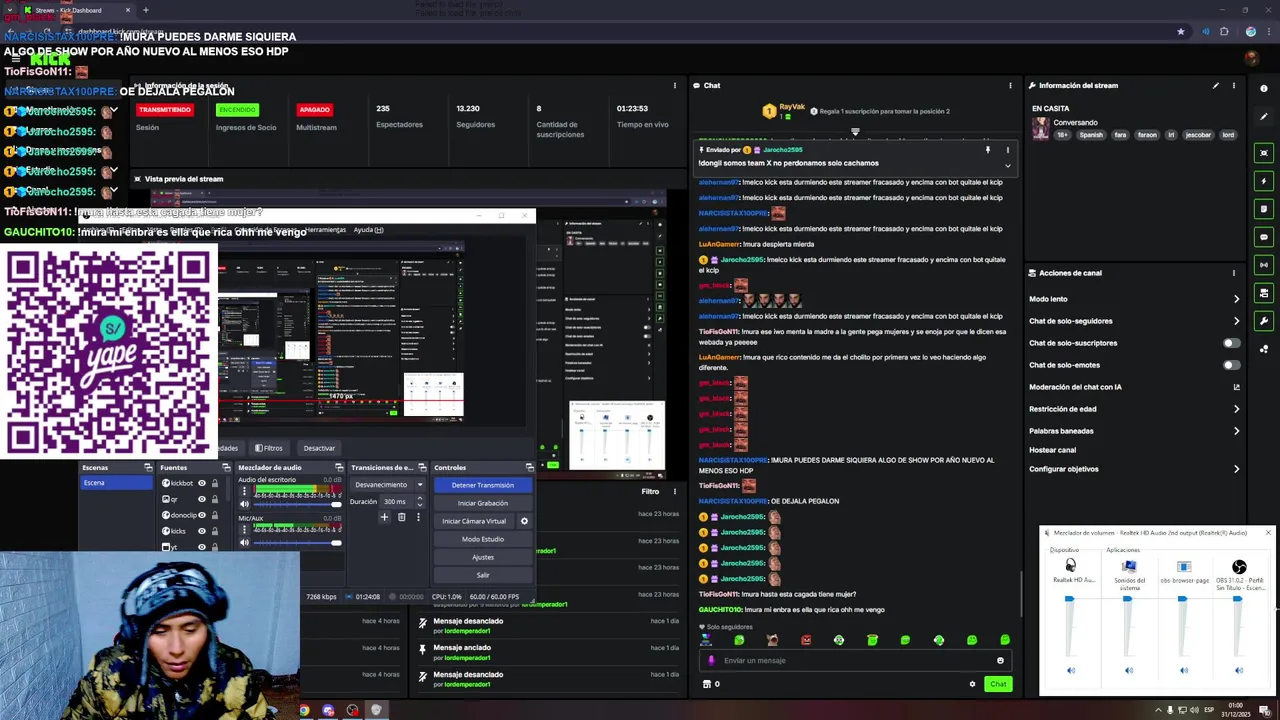The width and height of the screenshot is (1280, 720).
Task: Click the wrench icon in right sidebar
Action: [x=1265, y=321]
